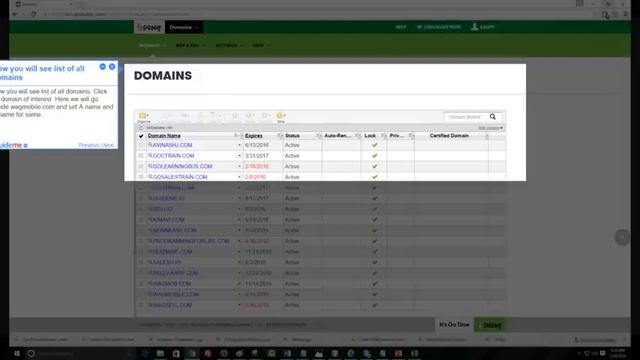Expand the GOLEARNINGBUS.COM row dropdown arrow
The height and width of the screenshot is (360, 640).
(239, 166)
